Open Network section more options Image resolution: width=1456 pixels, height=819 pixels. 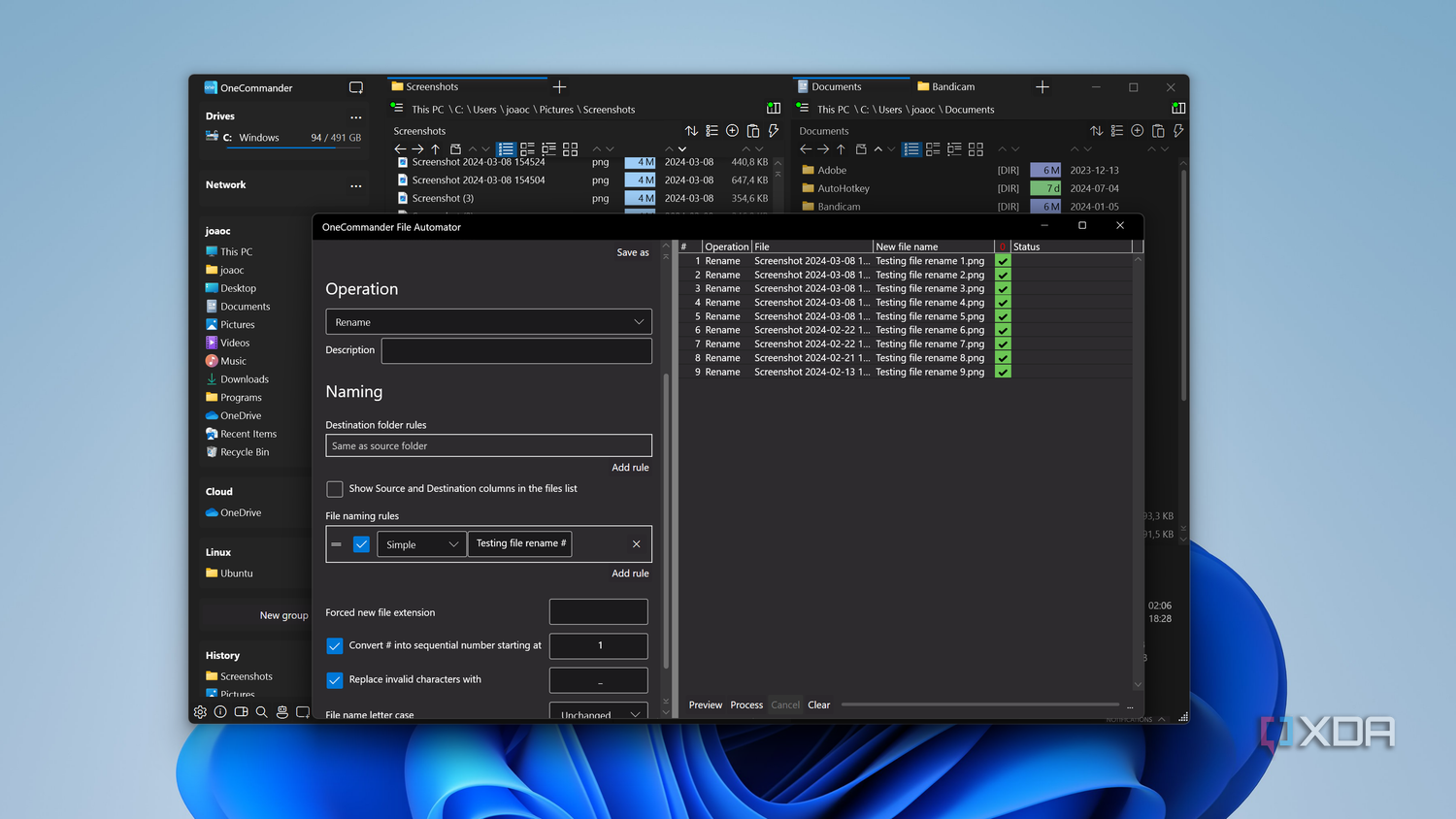coord(356,185)
